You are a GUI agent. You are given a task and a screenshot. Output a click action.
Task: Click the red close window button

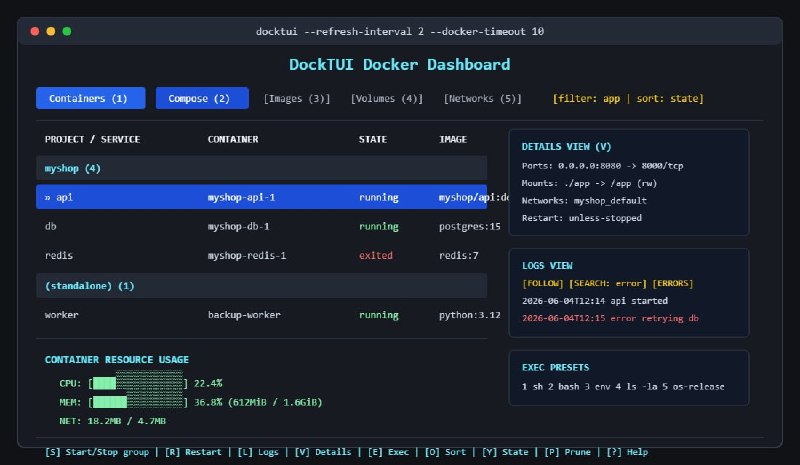click(x=35, y=31)
